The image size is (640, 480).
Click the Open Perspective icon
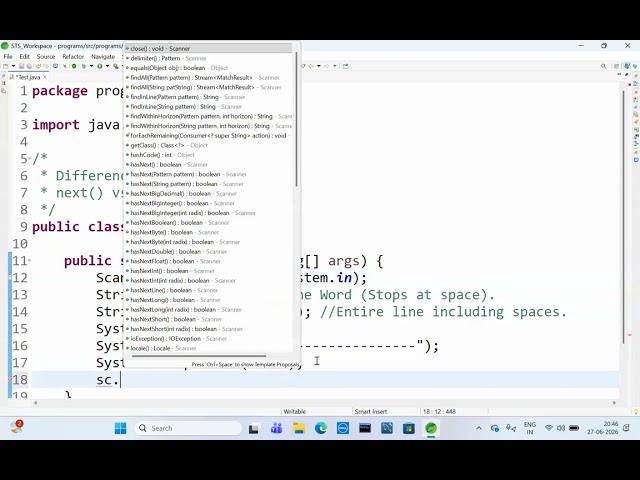coord(617,66)
